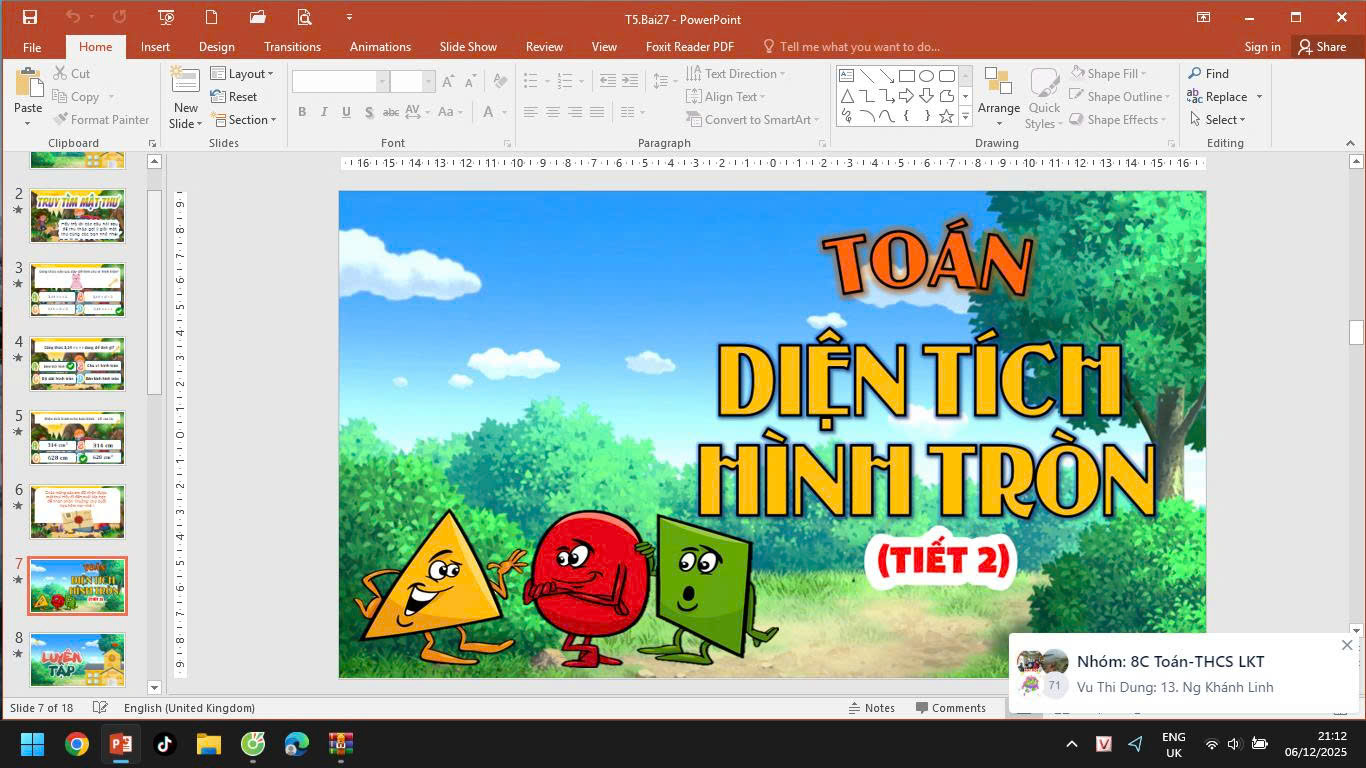
Task: Select slide 8 thumbnail Luyện Tập
Action: [x=77, y=660]
